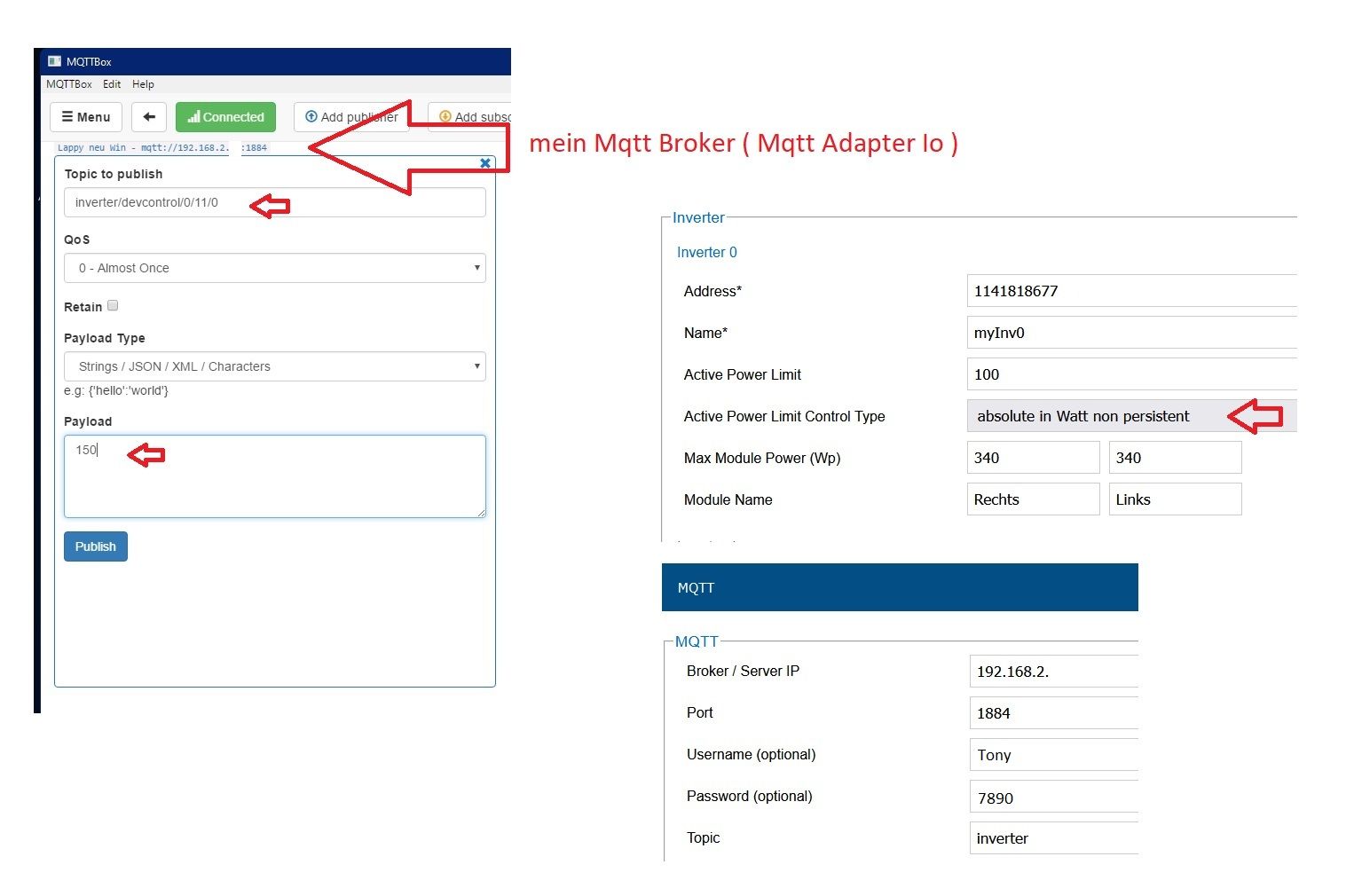Click the blue MQTT section header

[x=900, y=587]
